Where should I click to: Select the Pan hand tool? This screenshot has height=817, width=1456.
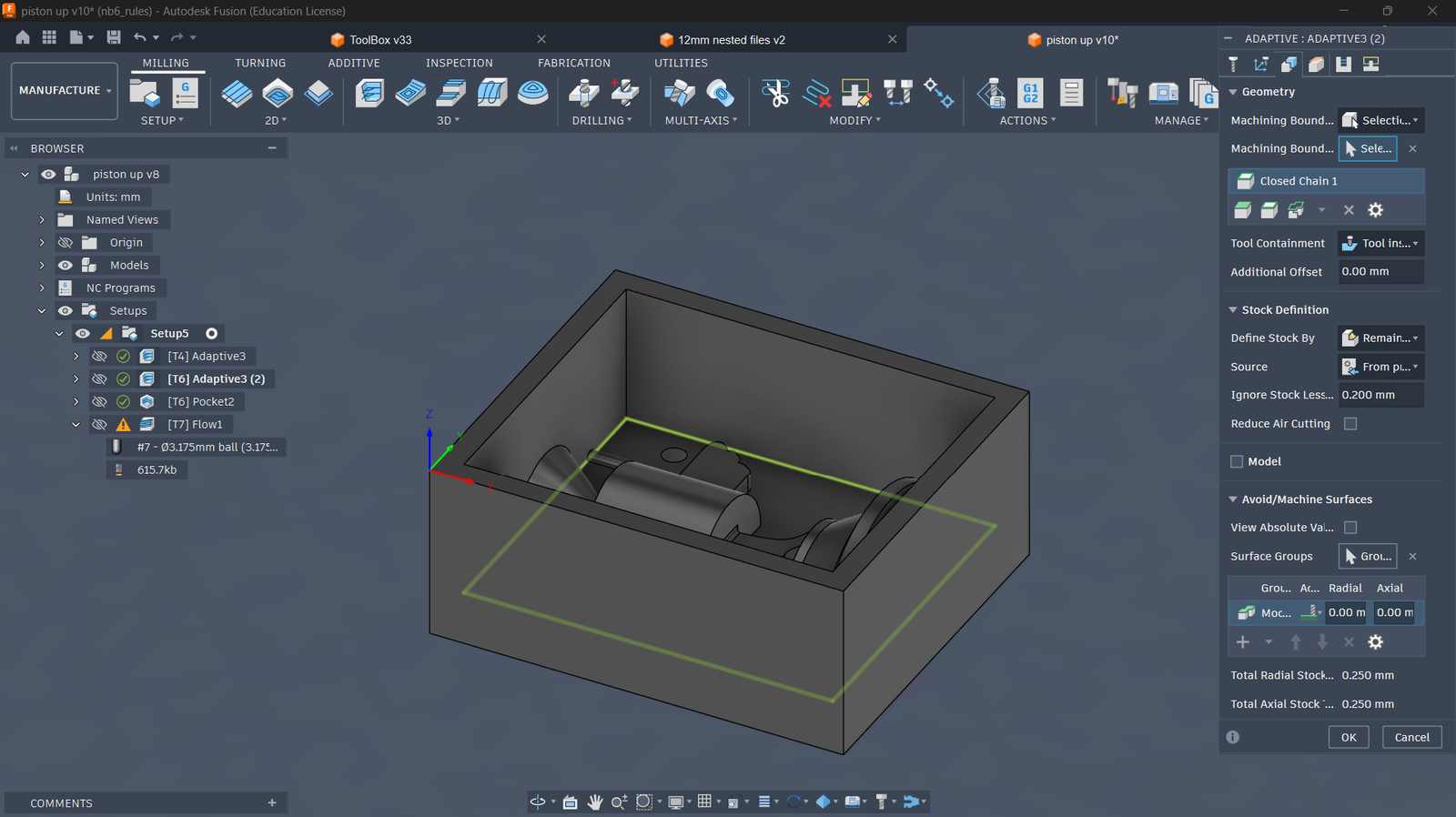(595, 802)
